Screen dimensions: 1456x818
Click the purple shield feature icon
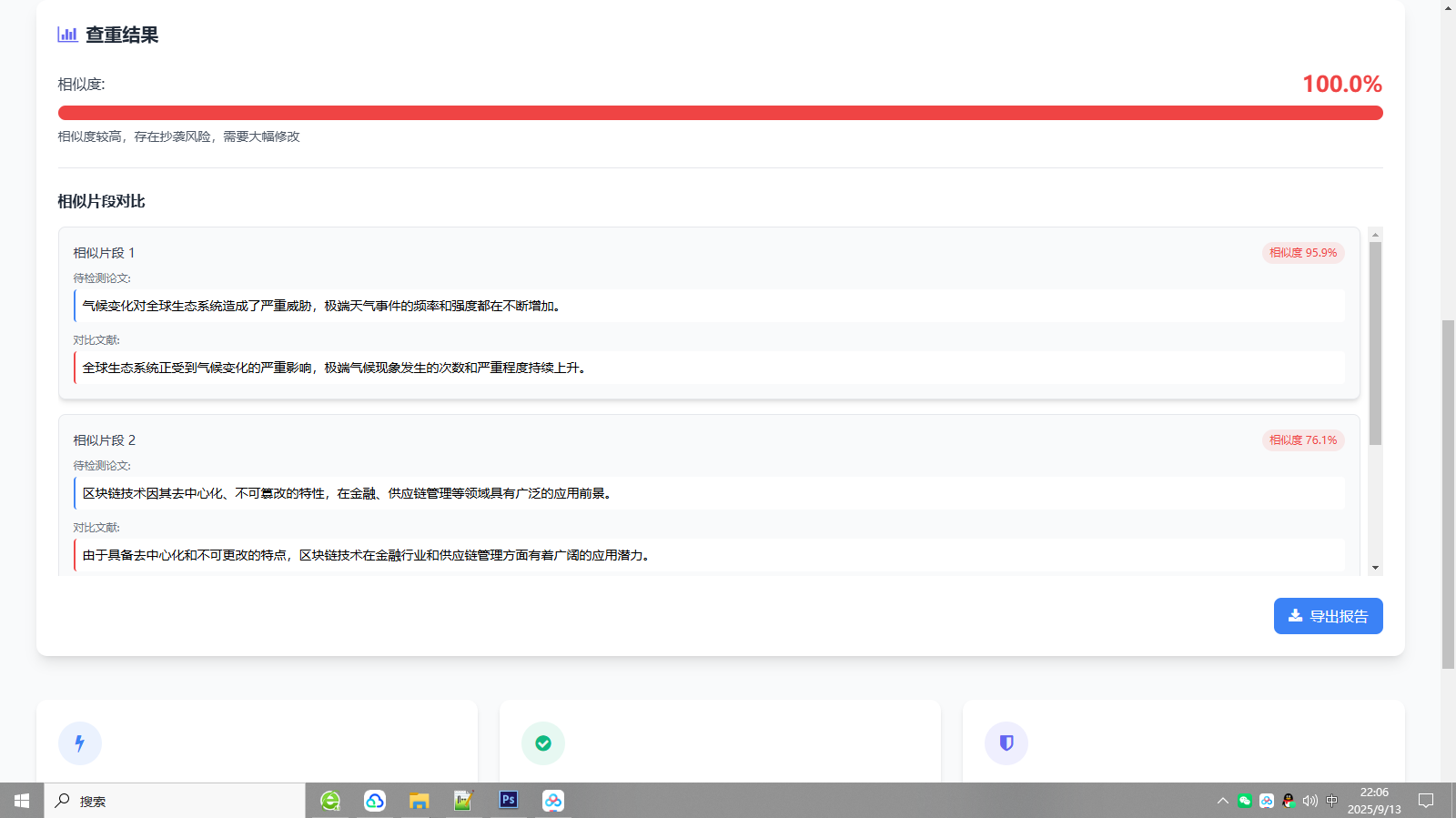pos(1006,743)
